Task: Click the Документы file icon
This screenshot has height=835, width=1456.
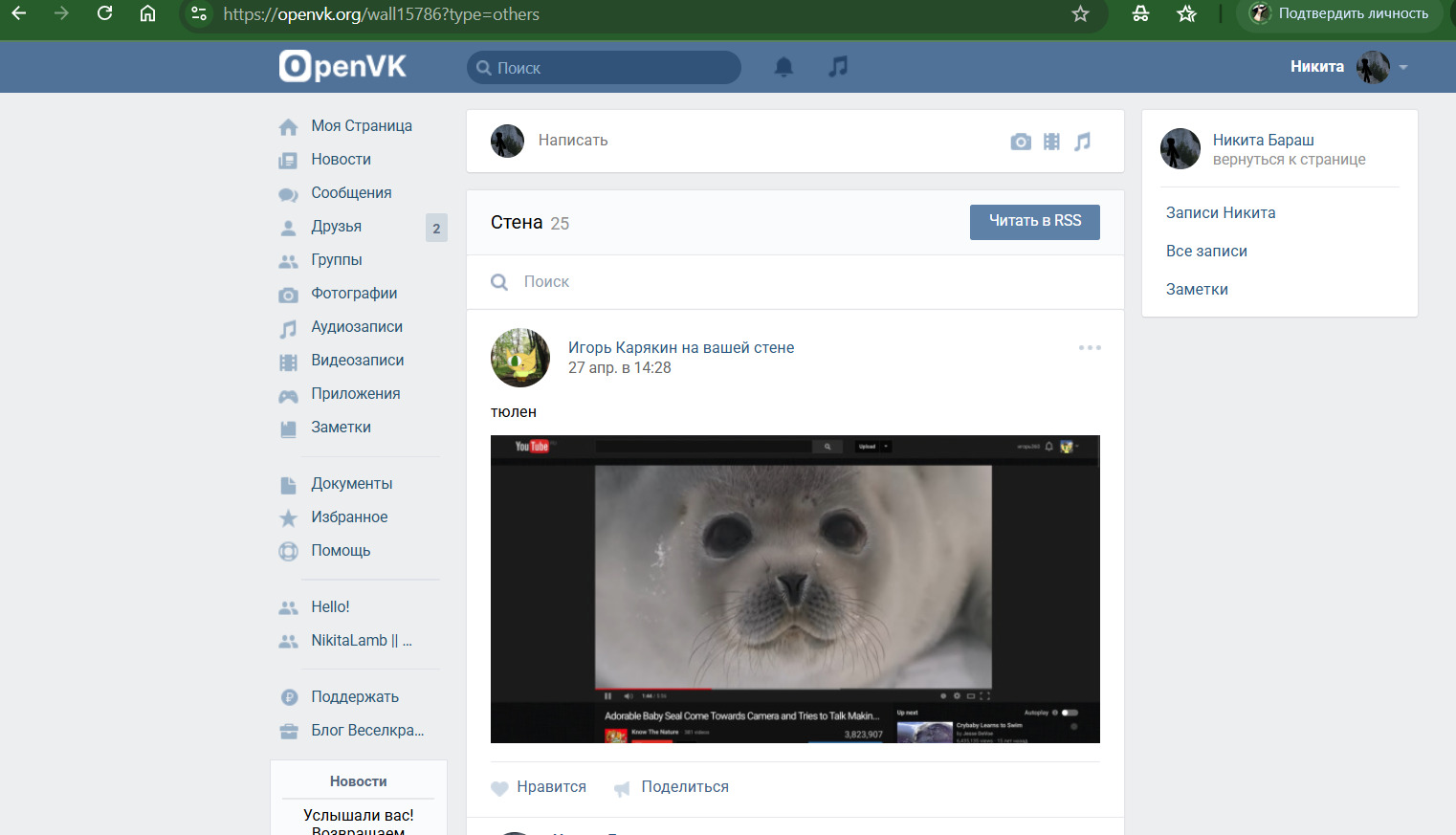Action: point(288,485)
